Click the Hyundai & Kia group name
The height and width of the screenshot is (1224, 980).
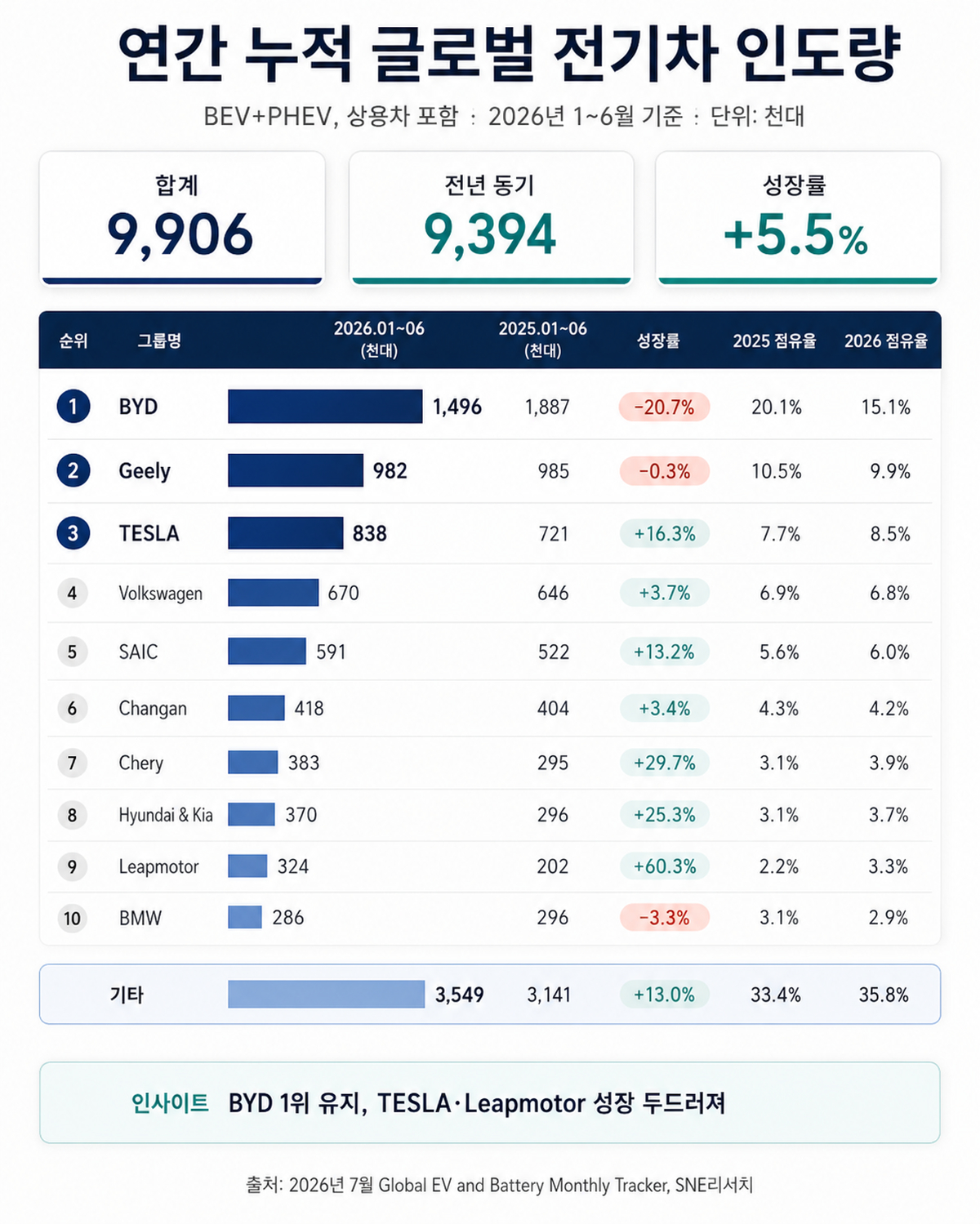coord(166,815)
